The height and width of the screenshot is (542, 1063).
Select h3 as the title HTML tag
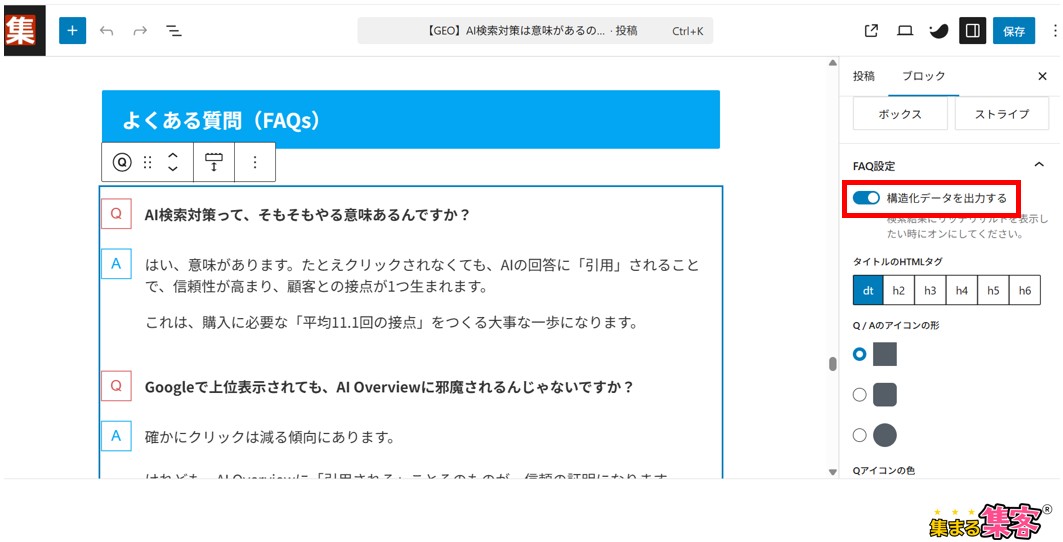tap(930, 290)
